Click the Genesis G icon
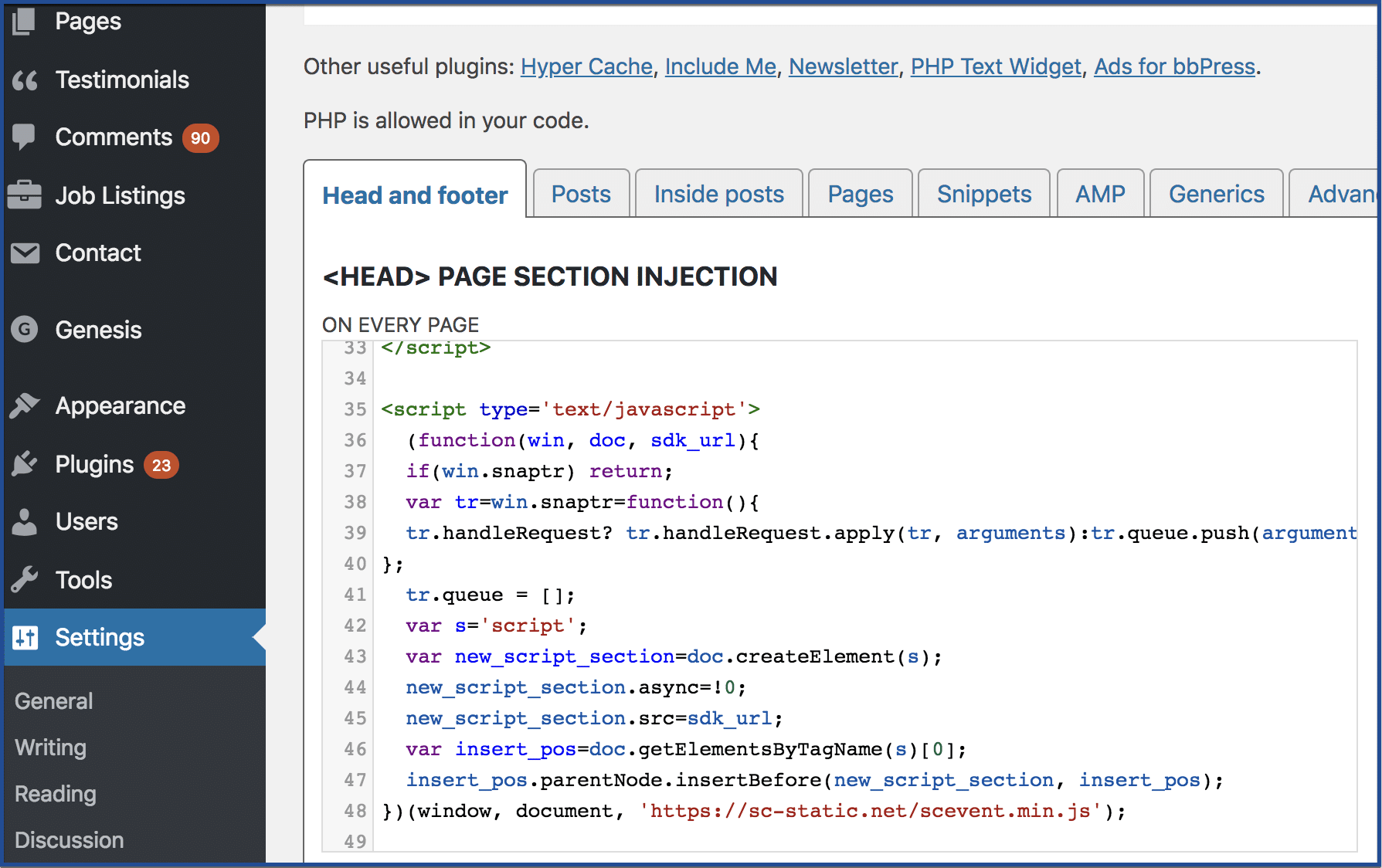Screen dimensions: 1382x868 click(x=25, y=330)
